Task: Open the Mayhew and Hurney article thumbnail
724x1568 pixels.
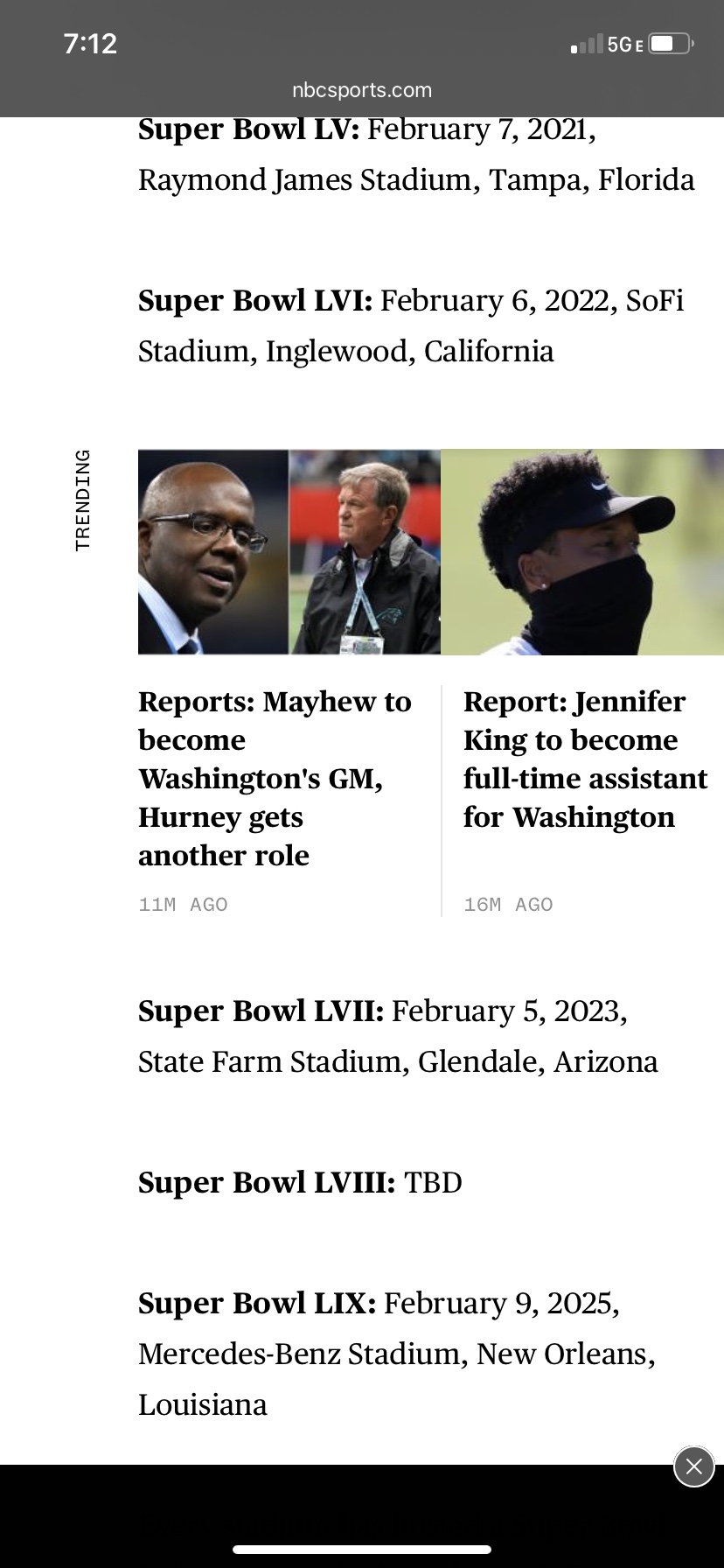Action: [289, 552]
